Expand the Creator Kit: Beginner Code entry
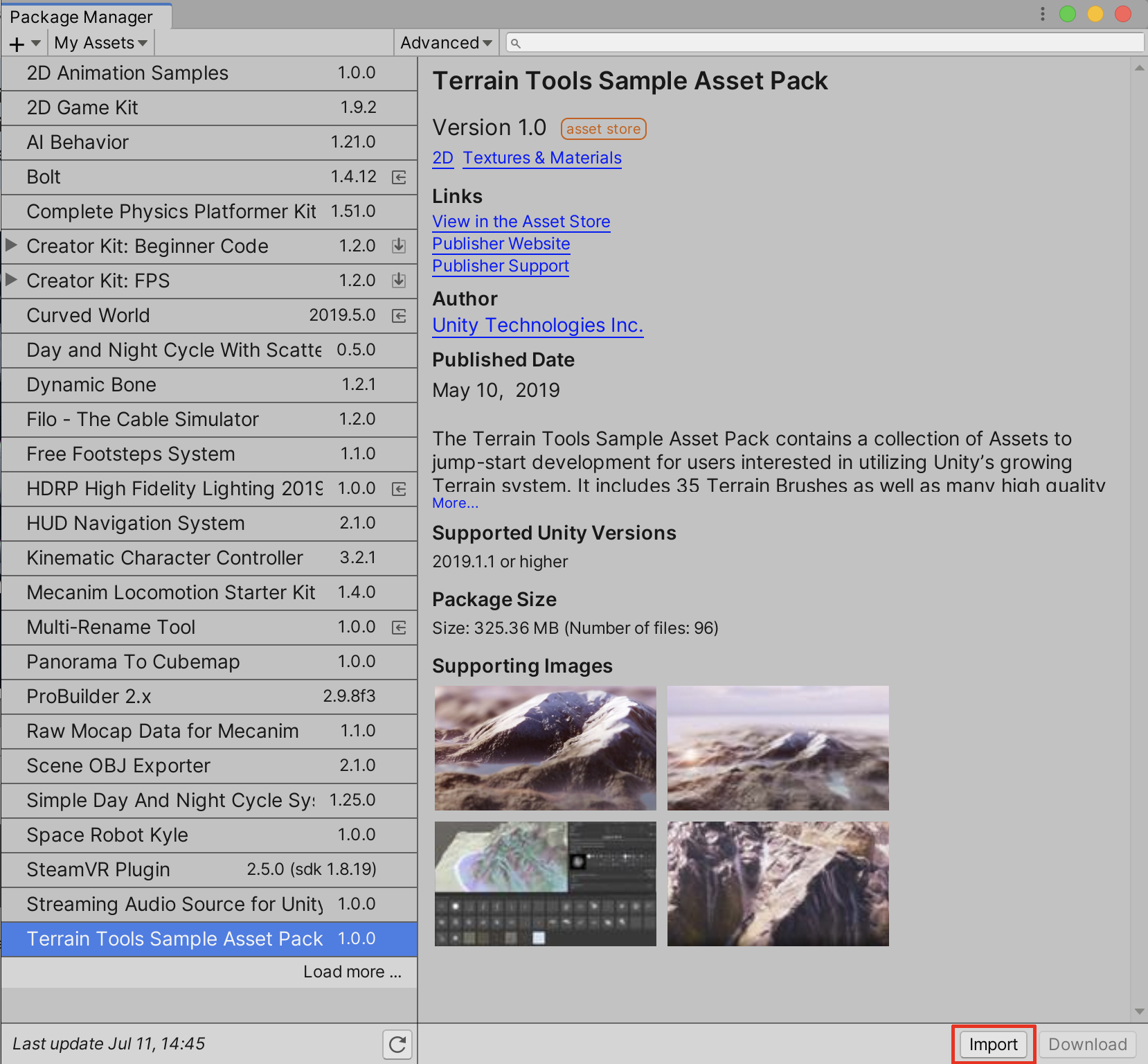 tap(12, 245)
